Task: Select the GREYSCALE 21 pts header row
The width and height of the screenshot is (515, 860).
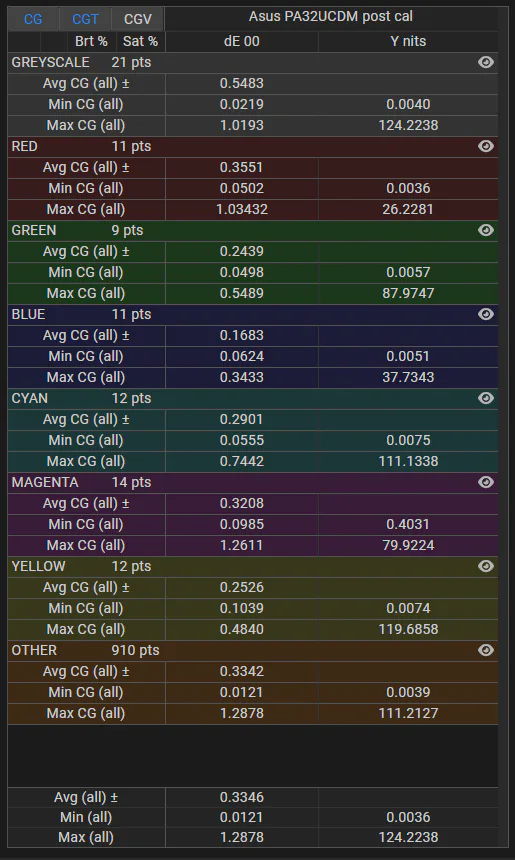Action: pos(253,63)
